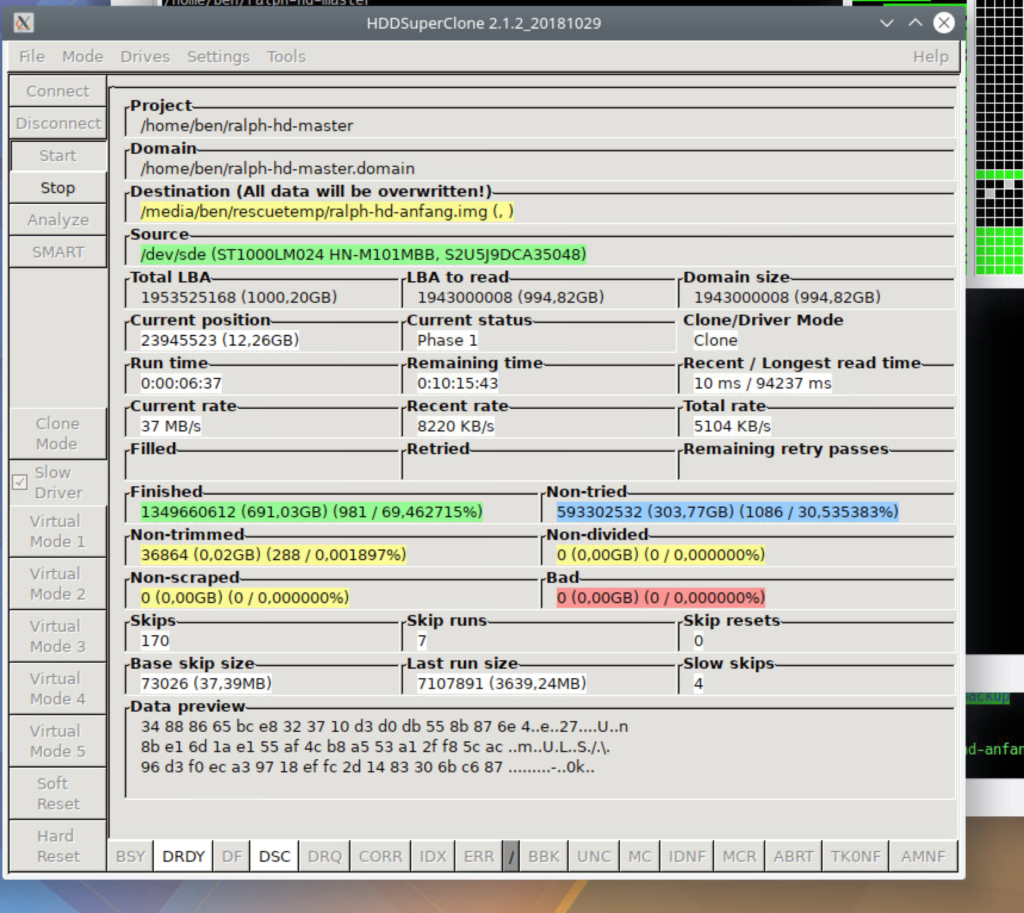Click the green Finished value 1349660612

pyautogui.click(x=312, y=512)
